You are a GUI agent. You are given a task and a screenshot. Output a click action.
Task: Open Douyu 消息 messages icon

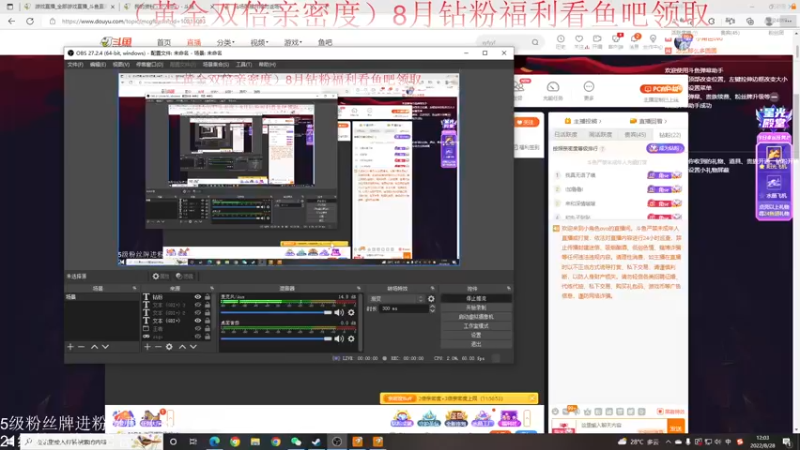pos(634,42)
